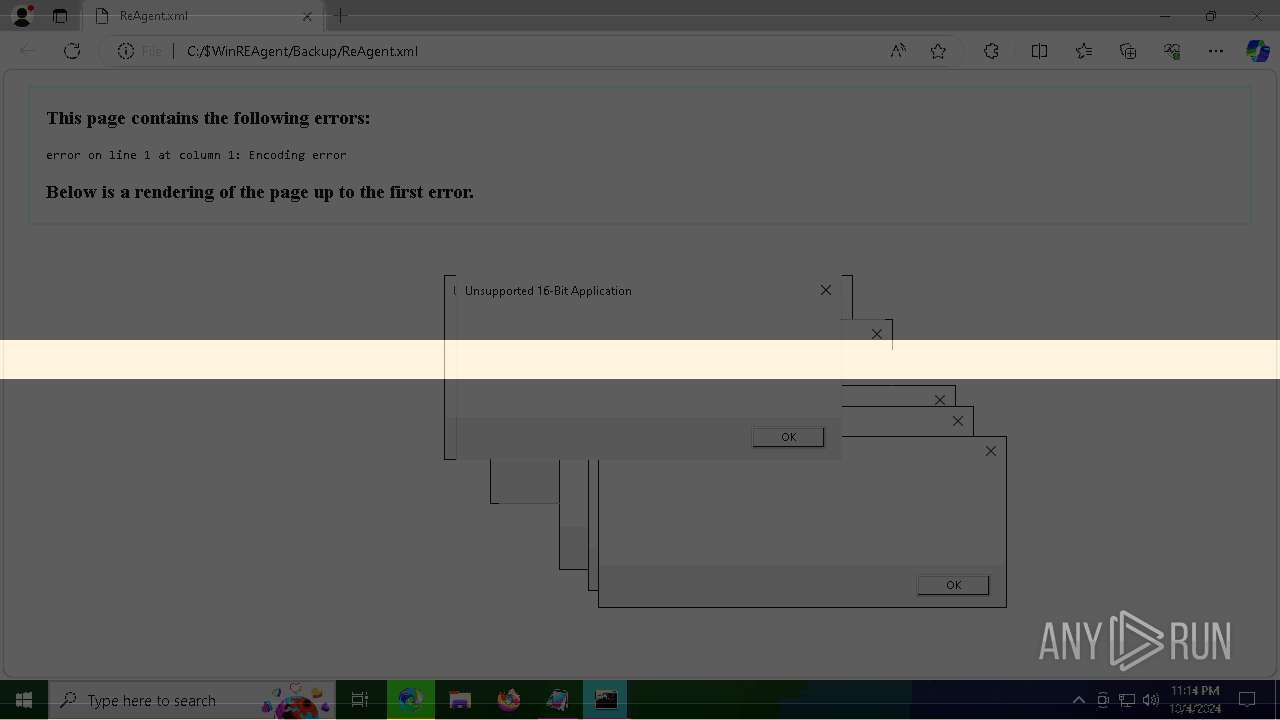Screen dimensions: 1280x720
Task: Open the clock and calendar
Action: [1195, 700]
